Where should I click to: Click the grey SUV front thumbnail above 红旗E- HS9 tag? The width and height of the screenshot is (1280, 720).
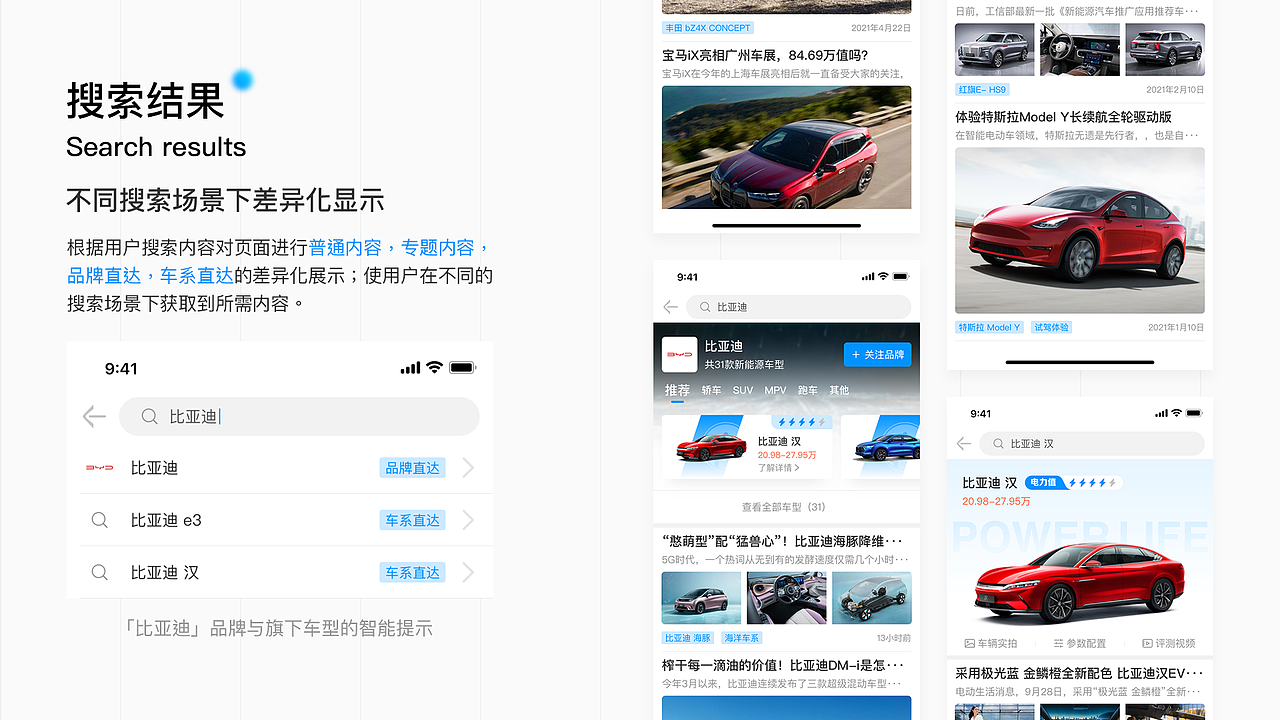click(x=995, y=50)
